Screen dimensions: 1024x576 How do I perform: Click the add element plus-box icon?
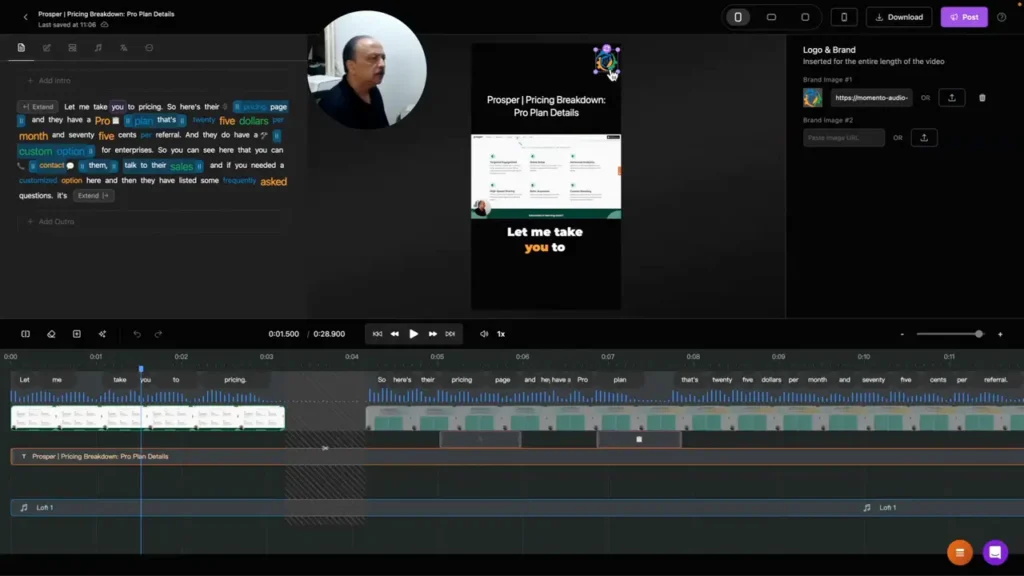point(76,334)
